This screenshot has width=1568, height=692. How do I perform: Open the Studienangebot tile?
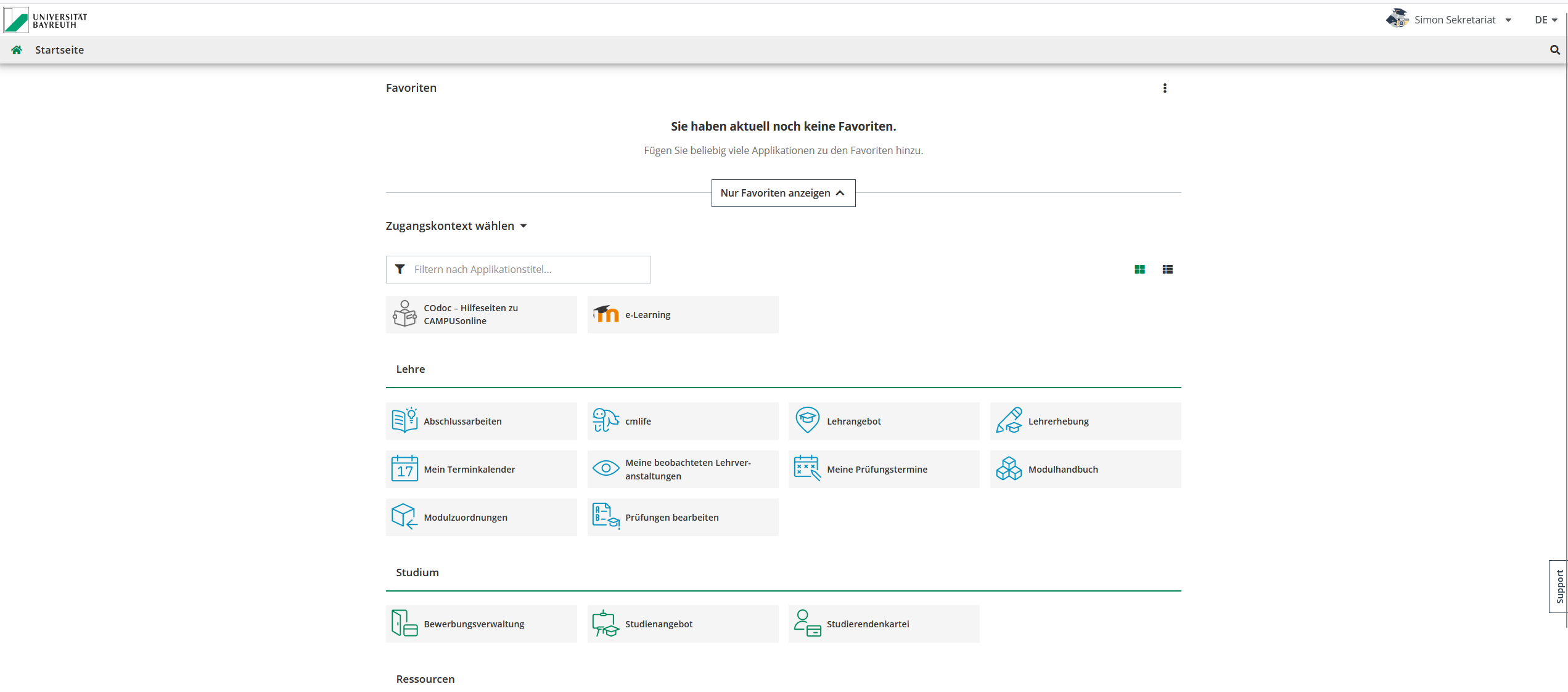[x=683, y=624]
